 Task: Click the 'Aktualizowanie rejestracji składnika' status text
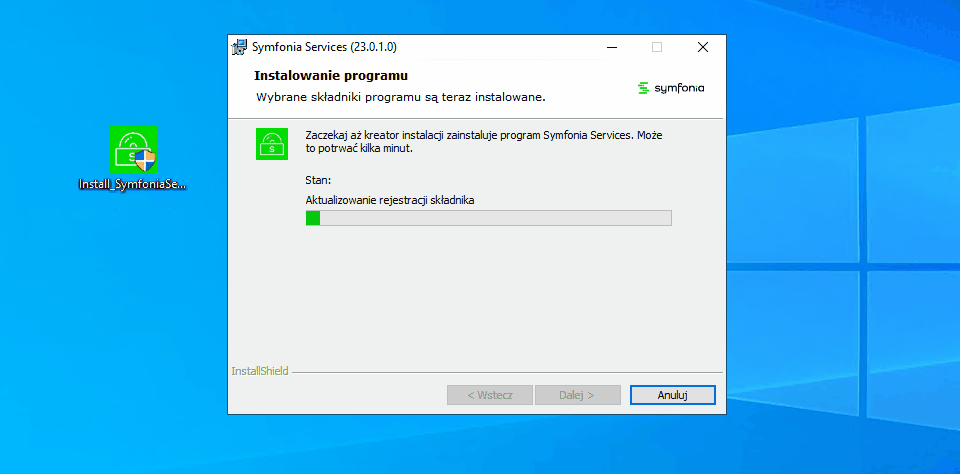[390, 200]
